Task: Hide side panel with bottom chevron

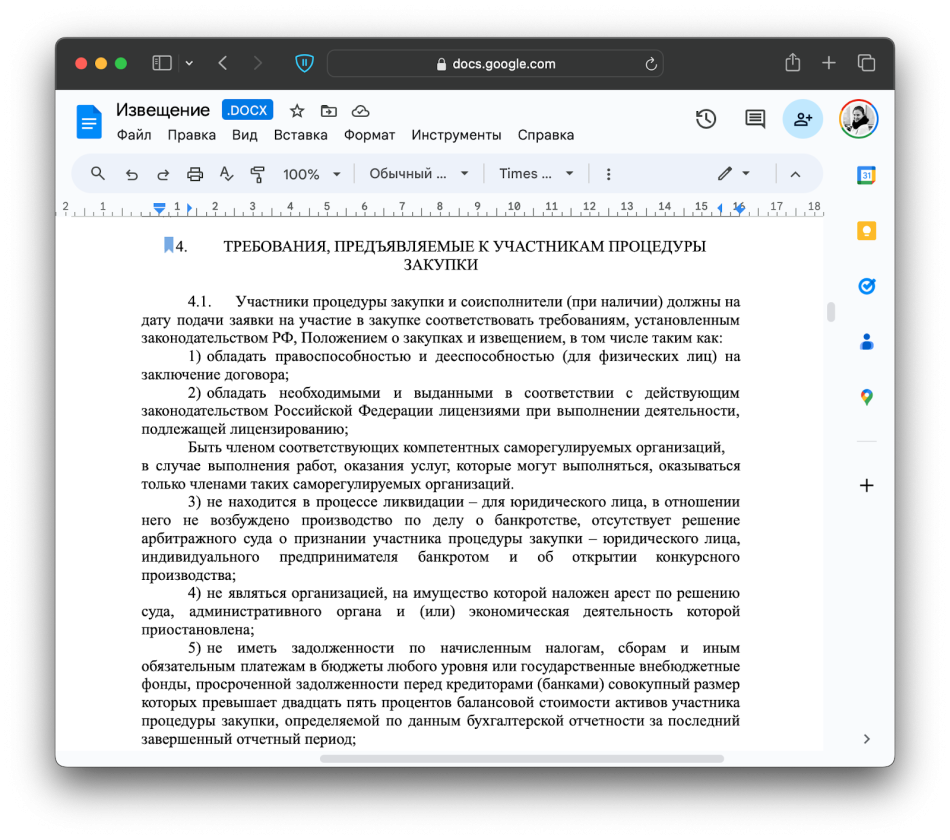Action: coord(866,739)
